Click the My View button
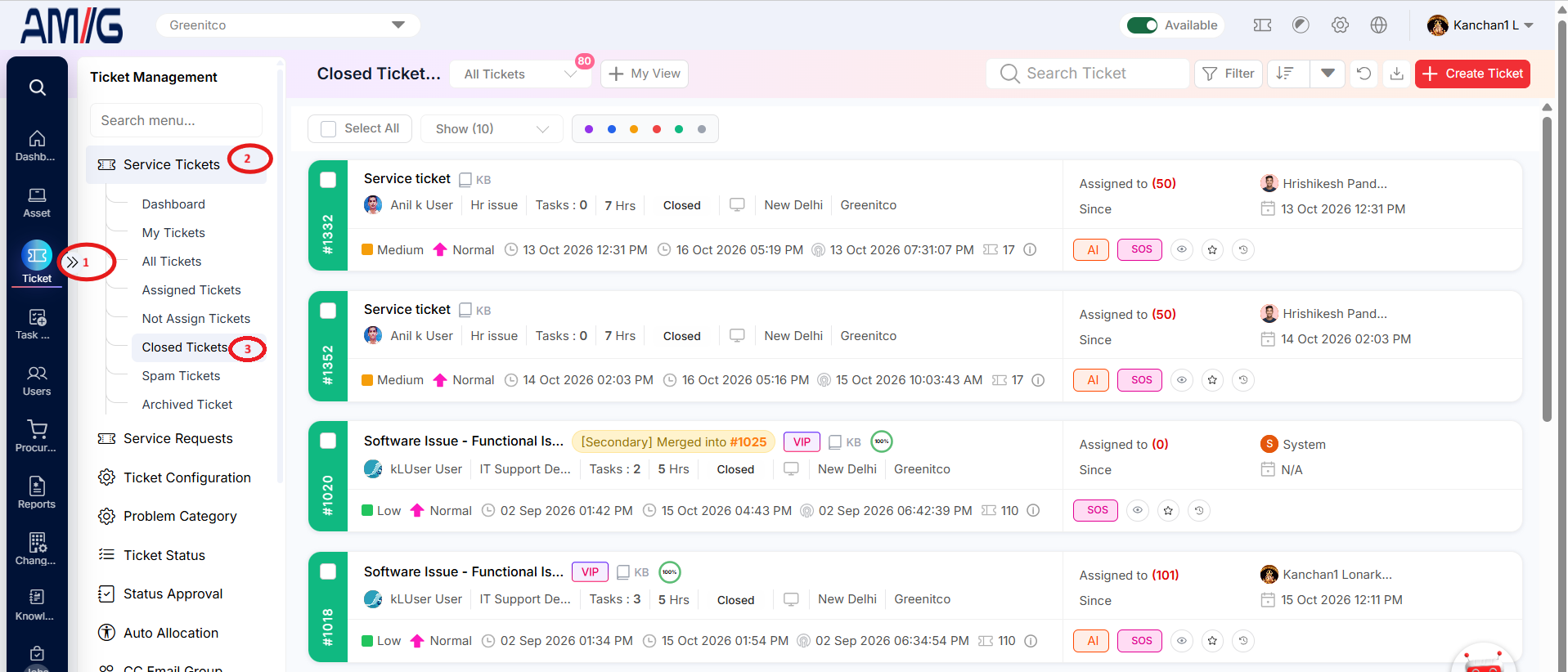1568x672 pixels. 645,74
